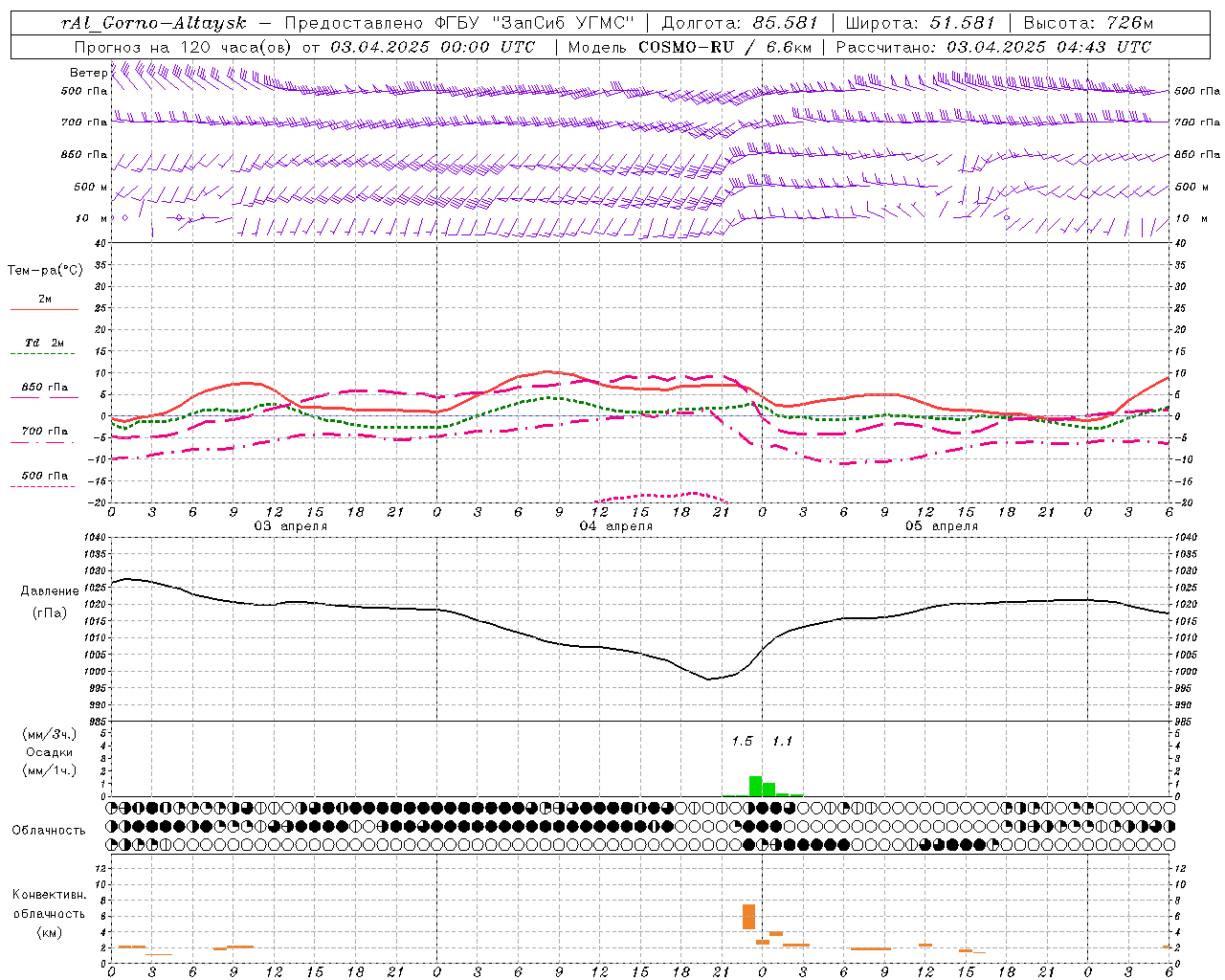The image size is (1225, 980).
Task: Click the 03 апреля date label
Action: (x=290, y=526)
